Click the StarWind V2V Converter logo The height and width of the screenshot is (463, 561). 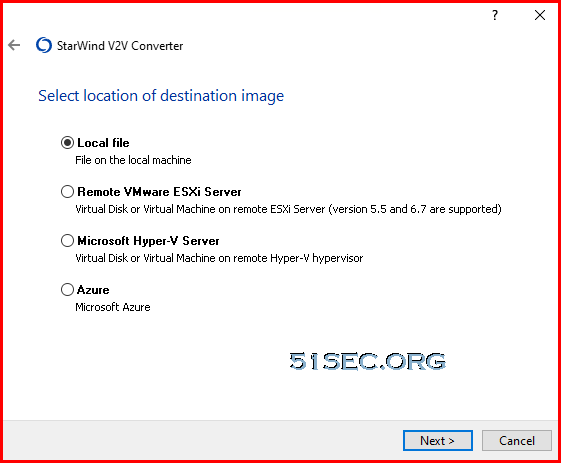pyautogui.click(x=44, y=45)
